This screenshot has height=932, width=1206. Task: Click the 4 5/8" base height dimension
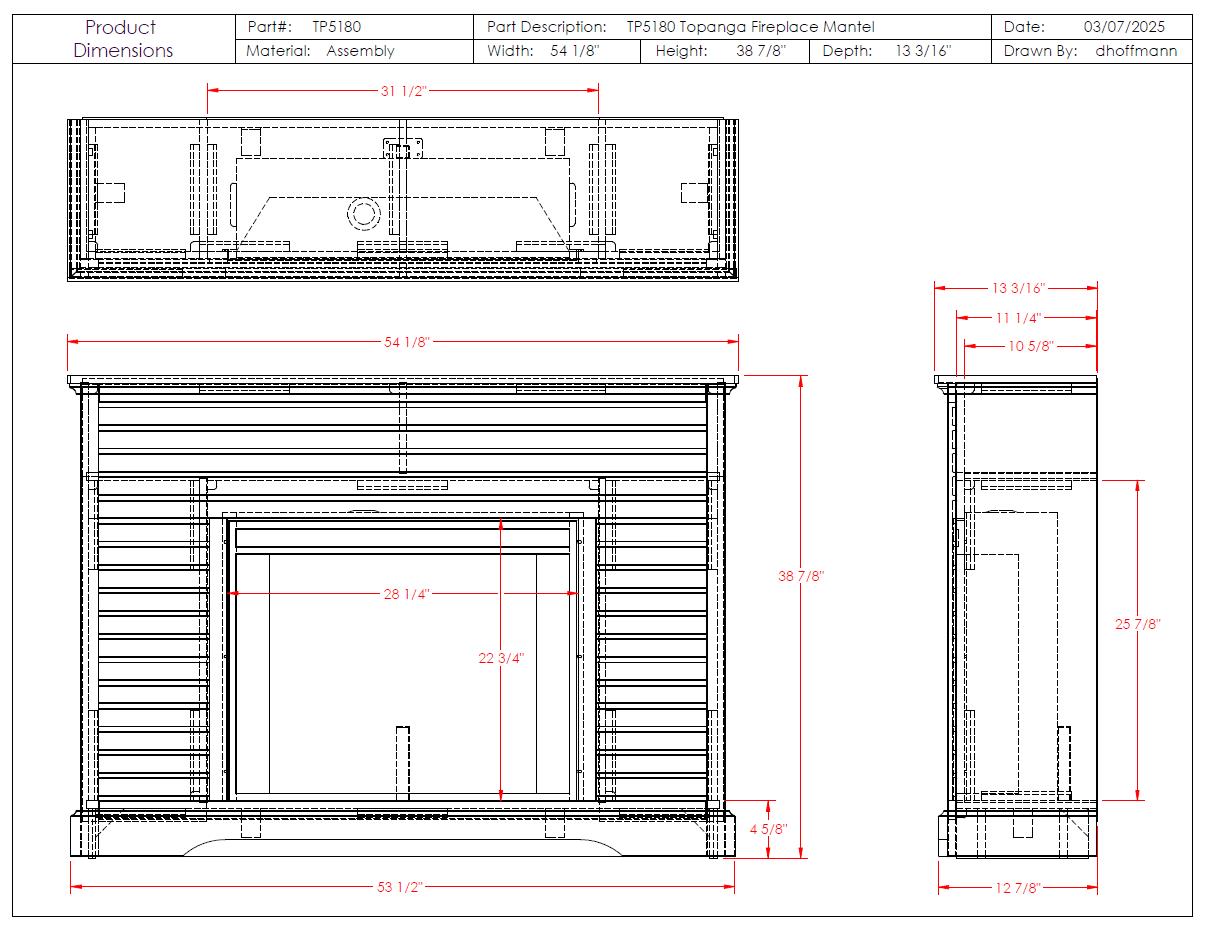click(x=768, y=829)
